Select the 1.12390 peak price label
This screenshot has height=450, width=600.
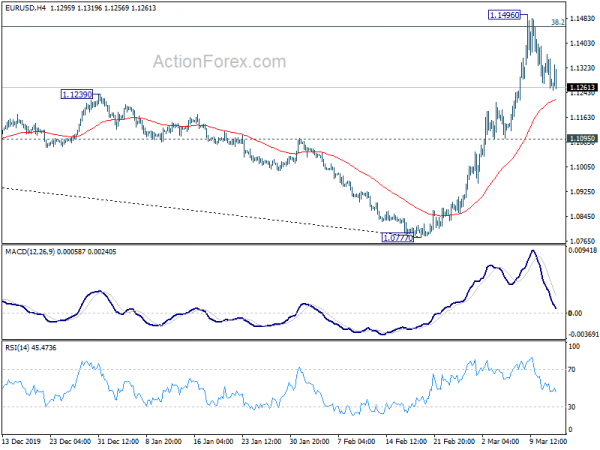click(77, 95)
